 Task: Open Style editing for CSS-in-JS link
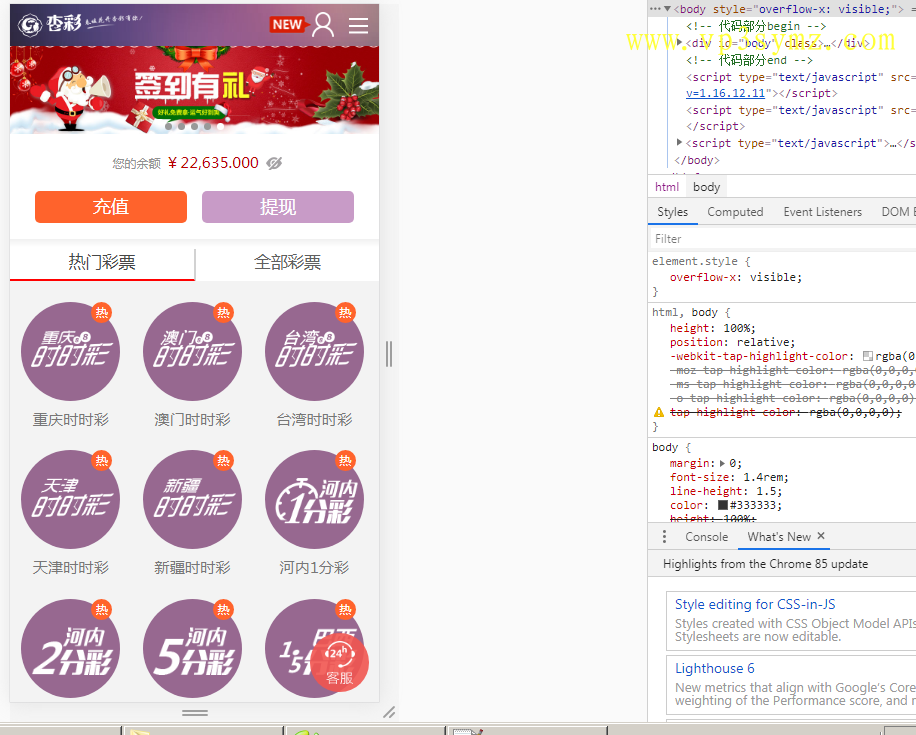[x=755, y=604]
